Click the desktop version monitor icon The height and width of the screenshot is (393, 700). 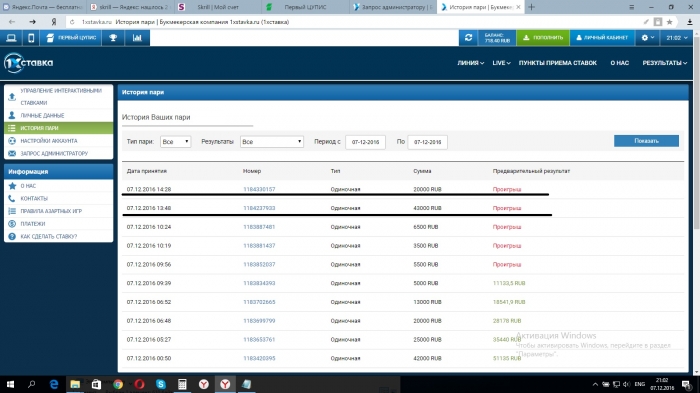coord(11,38)
